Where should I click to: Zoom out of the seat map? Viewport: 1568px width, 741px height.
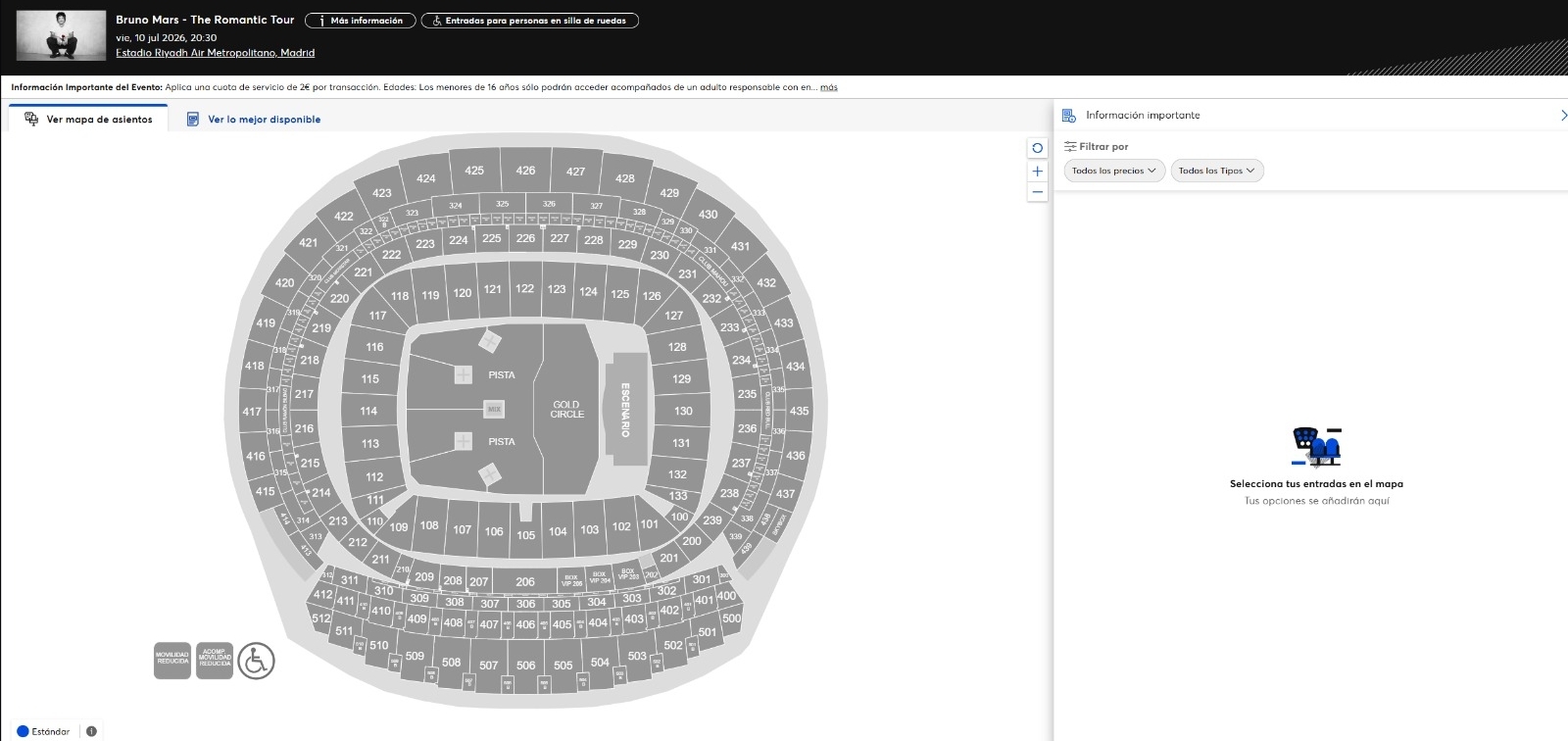tap(1037, 192)
